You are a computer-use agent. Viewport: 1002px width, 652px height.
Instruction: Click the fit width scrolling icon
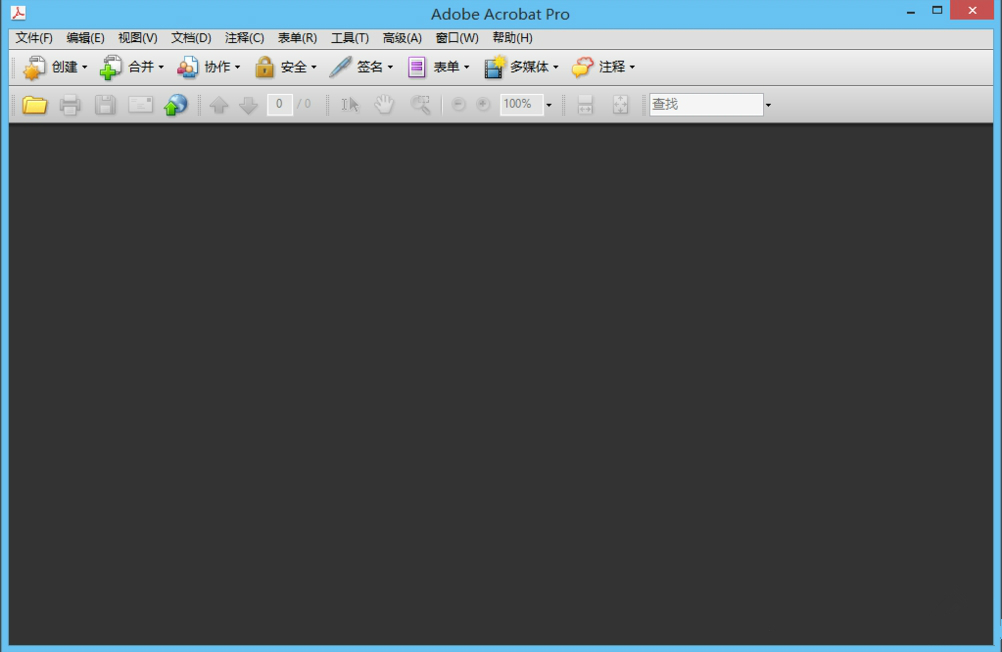click(585, 105)
